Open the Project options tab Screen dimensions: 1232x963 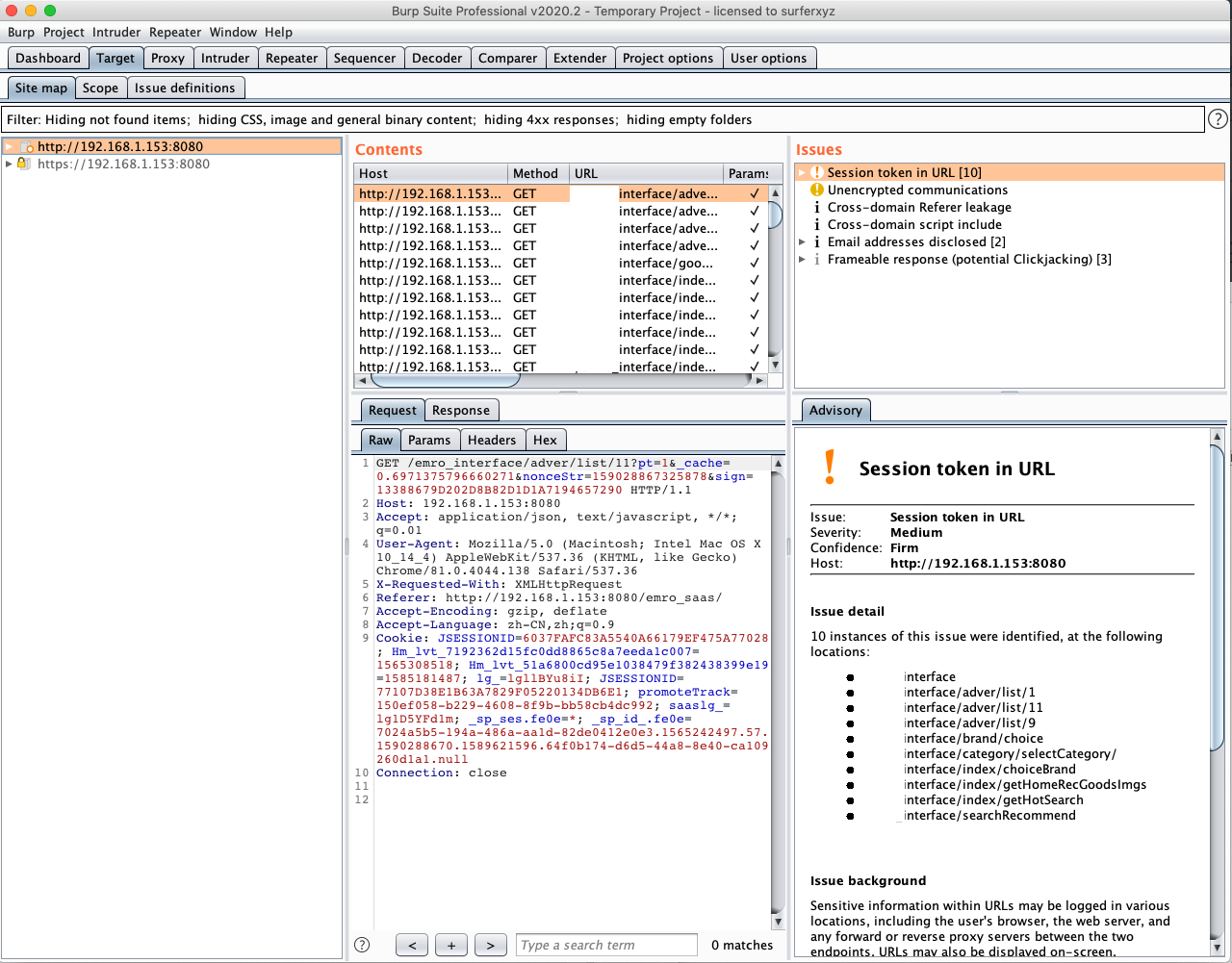(x=668, y=58)
